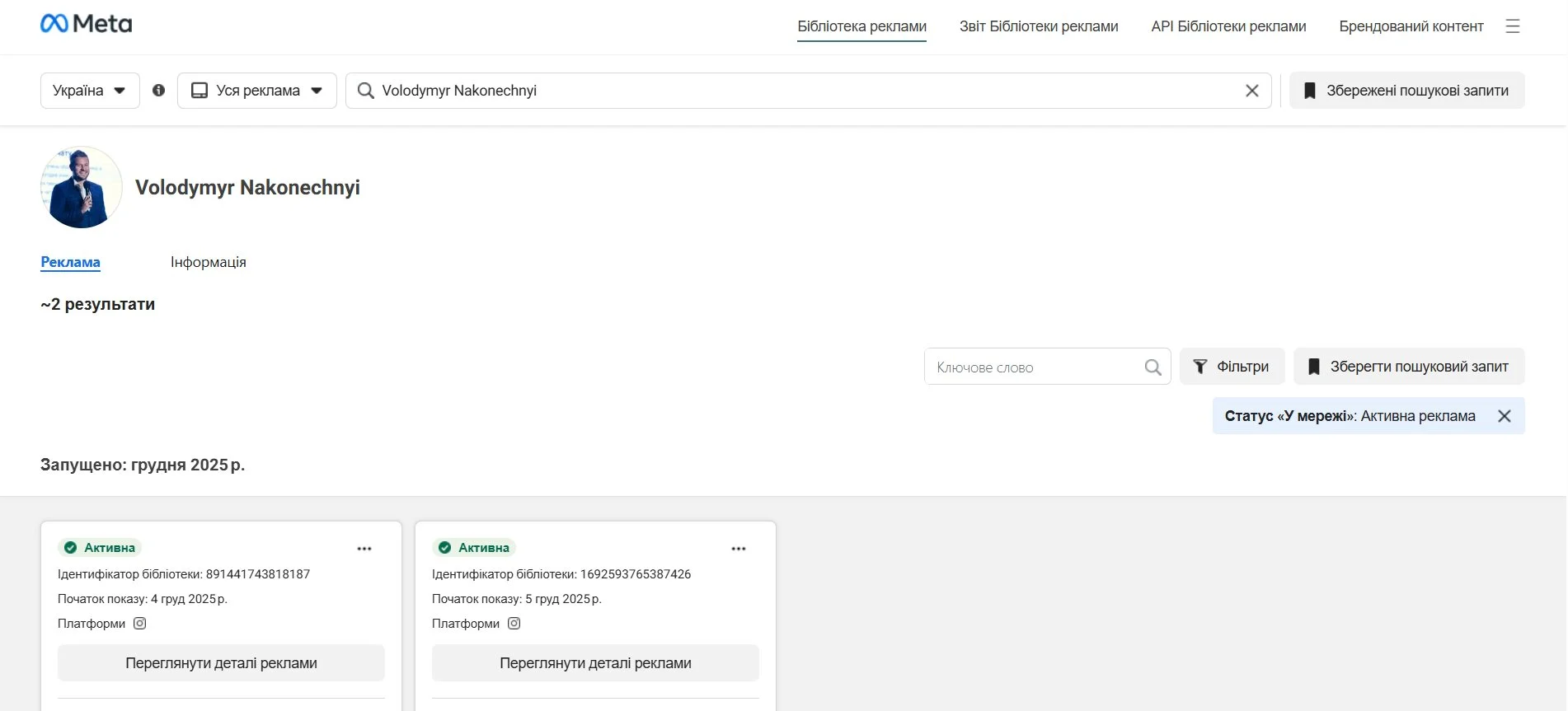Open three-dot menu for ad 1692593765387426
The width and height of the screenshot is (1568, 711).
click(739, 549)
